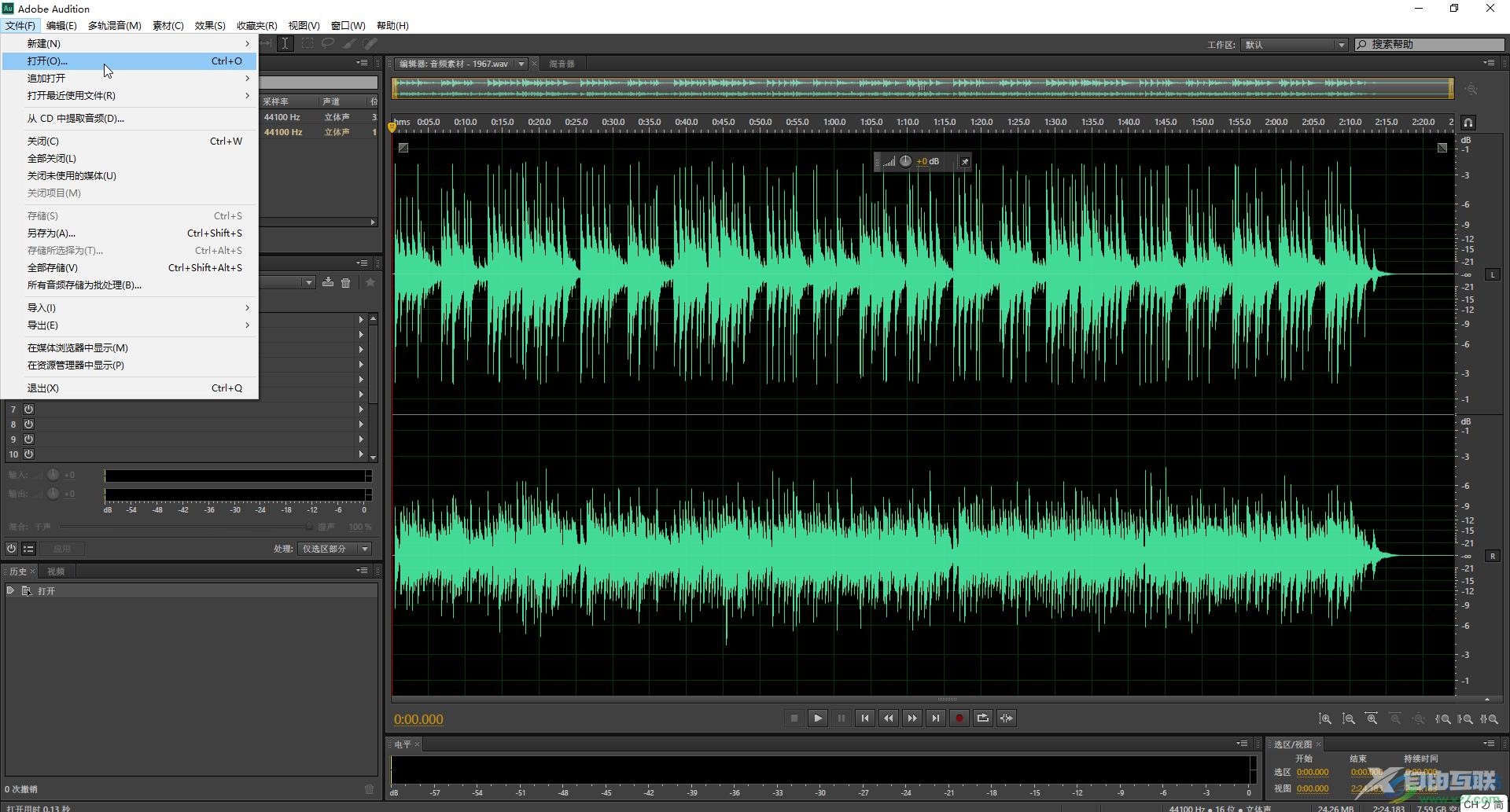The image size is (1510, 812).
Task: Open effect slot 7 arrow menu
Action: pos(361,410)
